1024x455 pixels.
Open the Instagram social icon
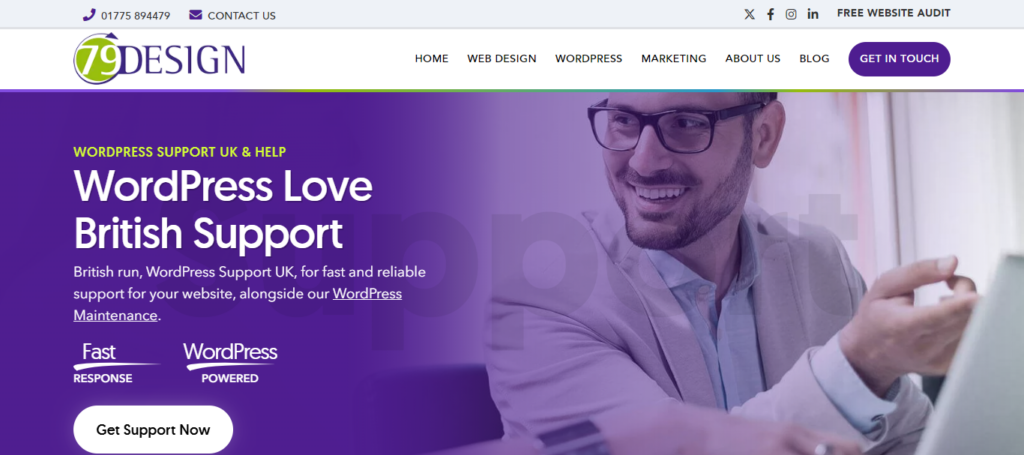click(x=791, y=14)
